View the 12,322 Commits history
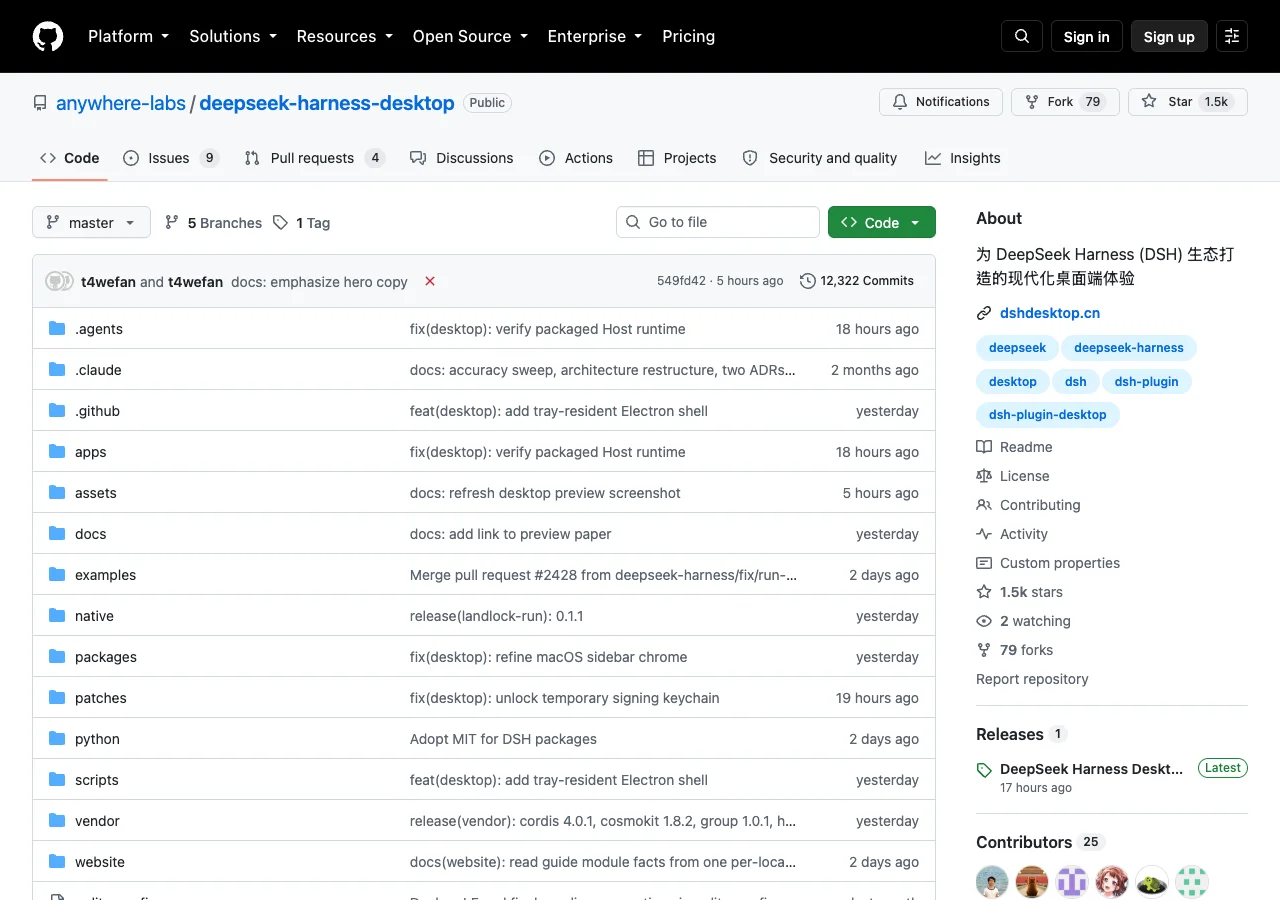Screen dimensions: 1280x900 (x=857, y=281)
